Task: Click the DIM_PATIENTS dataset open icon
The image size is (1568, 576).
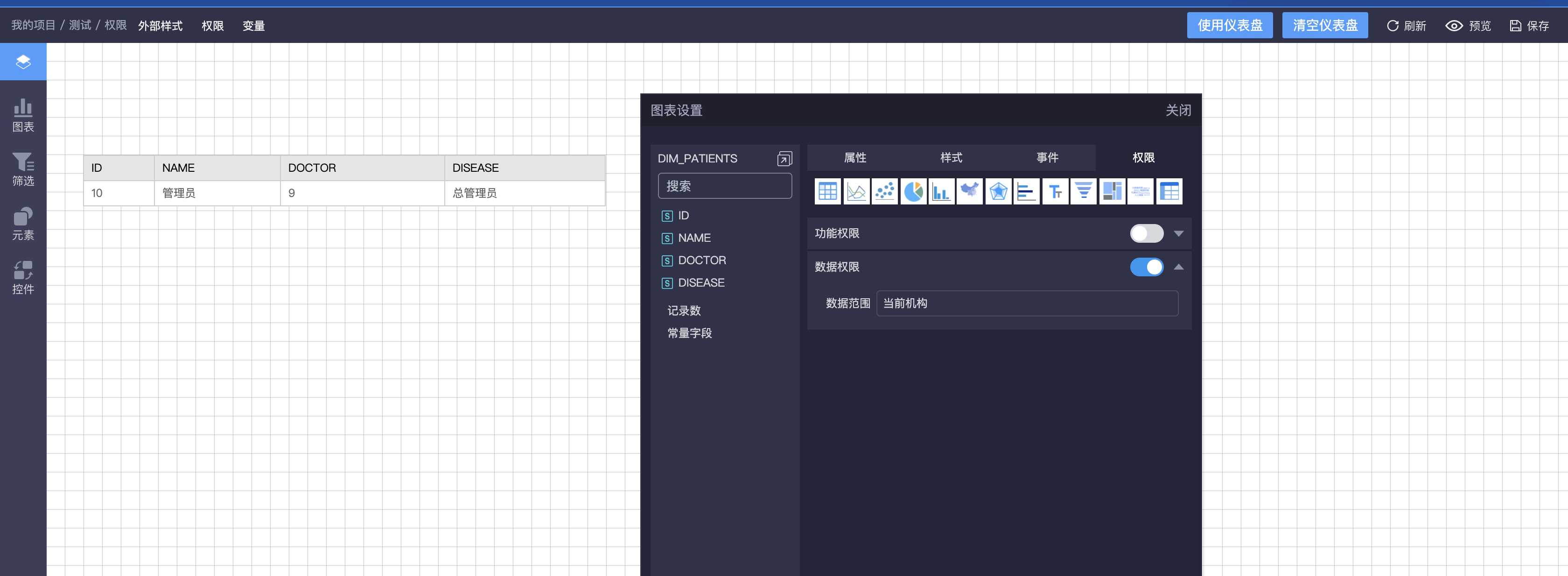Action: 784,159
